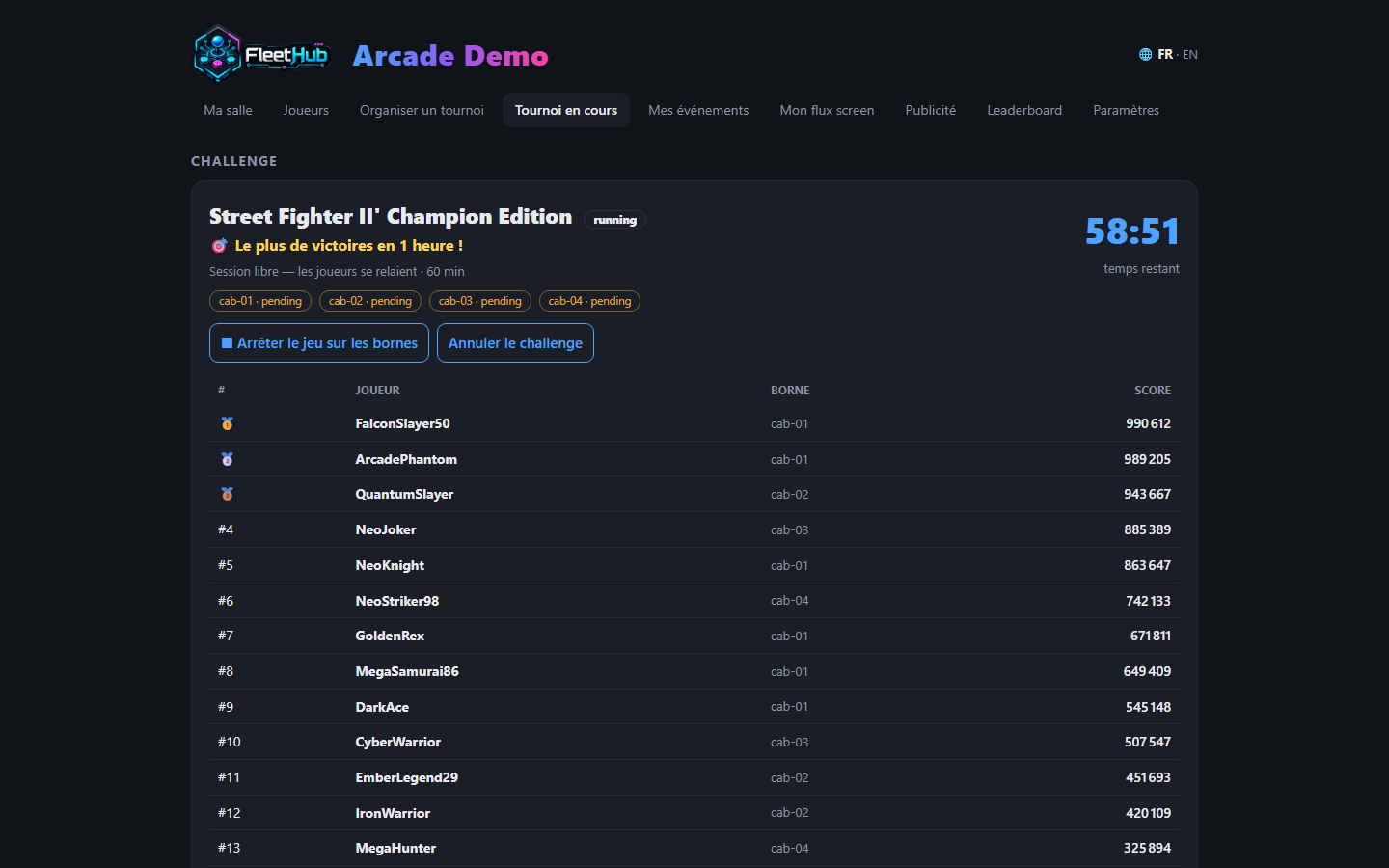
Task: Click the cab-04 cell in NeoStriker98's row
Action: (790, 601)
